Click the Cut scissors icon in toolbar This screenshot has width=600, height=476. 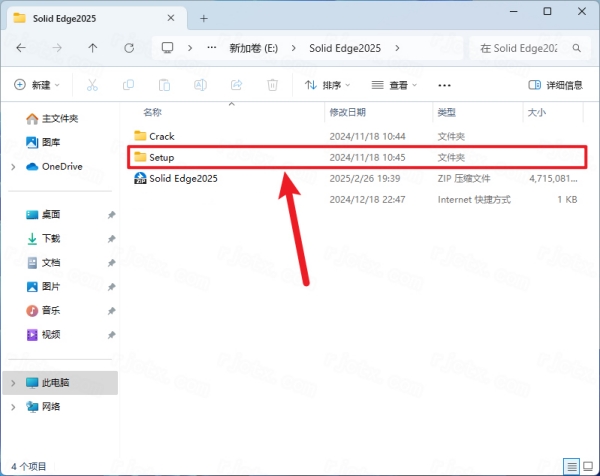pyautogui.click(x=92, y=86)
